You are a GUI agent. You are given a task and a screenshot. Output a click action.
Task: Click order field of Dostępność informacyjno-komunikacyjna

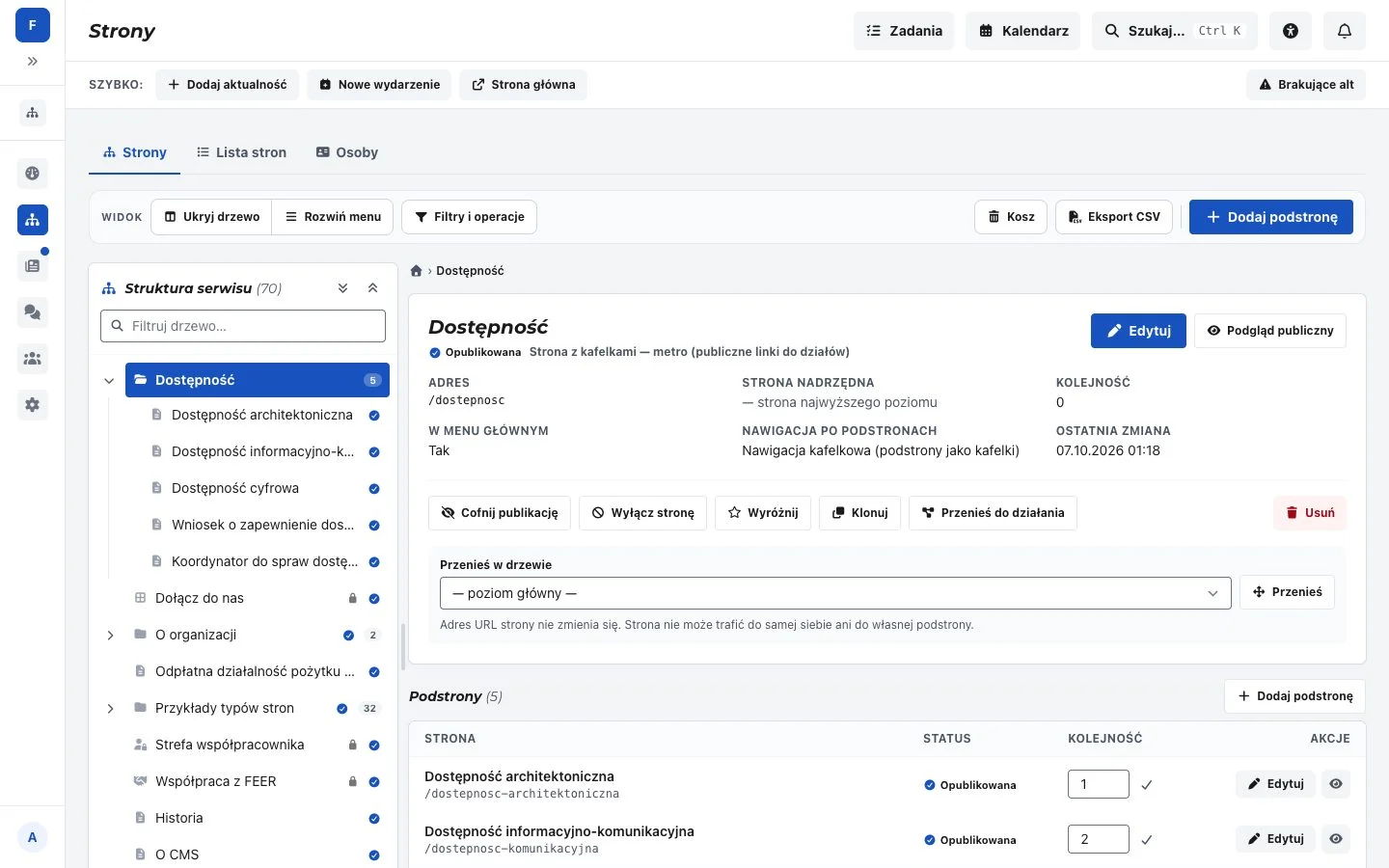(1099, 839)
